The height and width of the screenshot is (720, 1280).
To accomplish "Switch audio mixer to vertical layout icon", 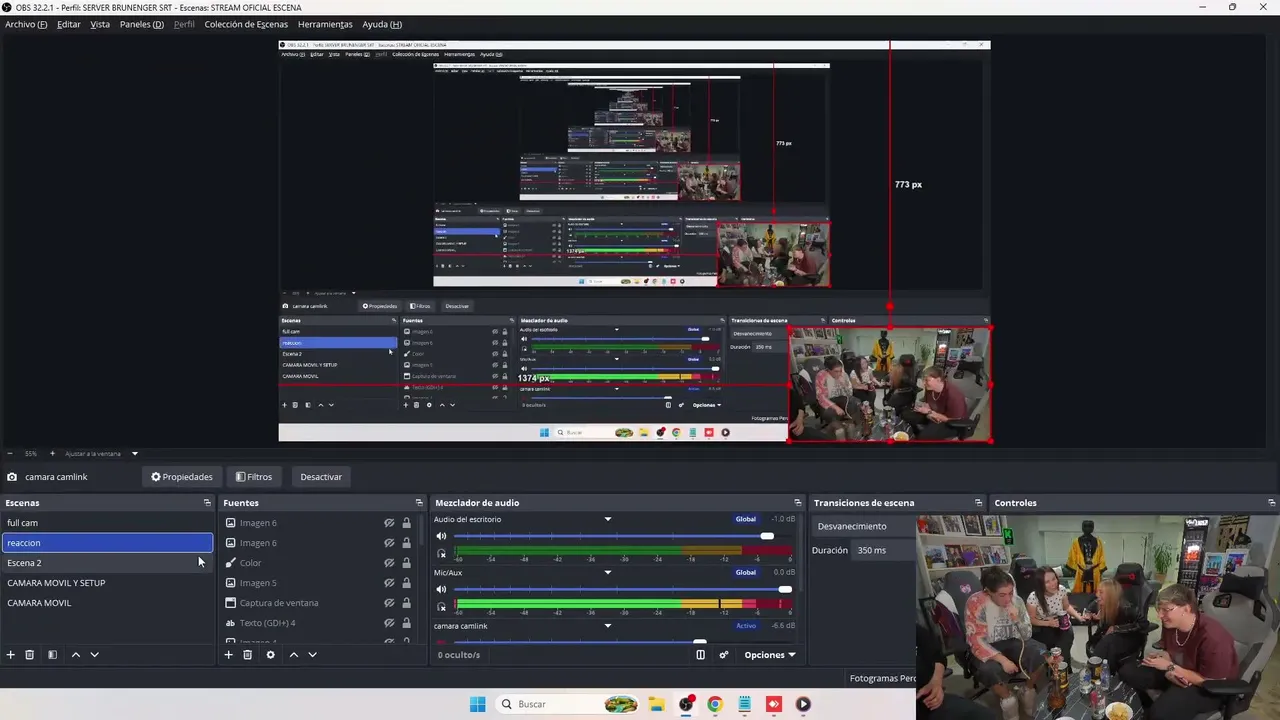I will click(x=700, y=655).
